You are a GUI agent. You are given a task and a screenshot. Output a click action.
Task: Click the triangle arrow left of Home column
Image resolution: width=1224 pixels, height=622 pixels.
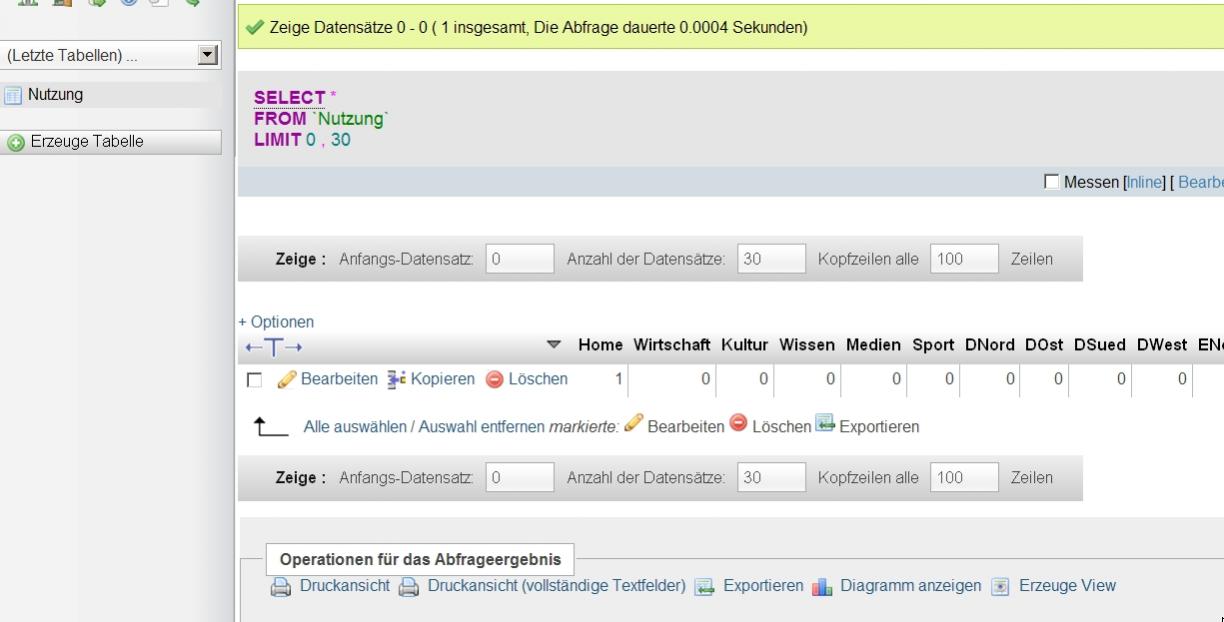tap(554, 346)
